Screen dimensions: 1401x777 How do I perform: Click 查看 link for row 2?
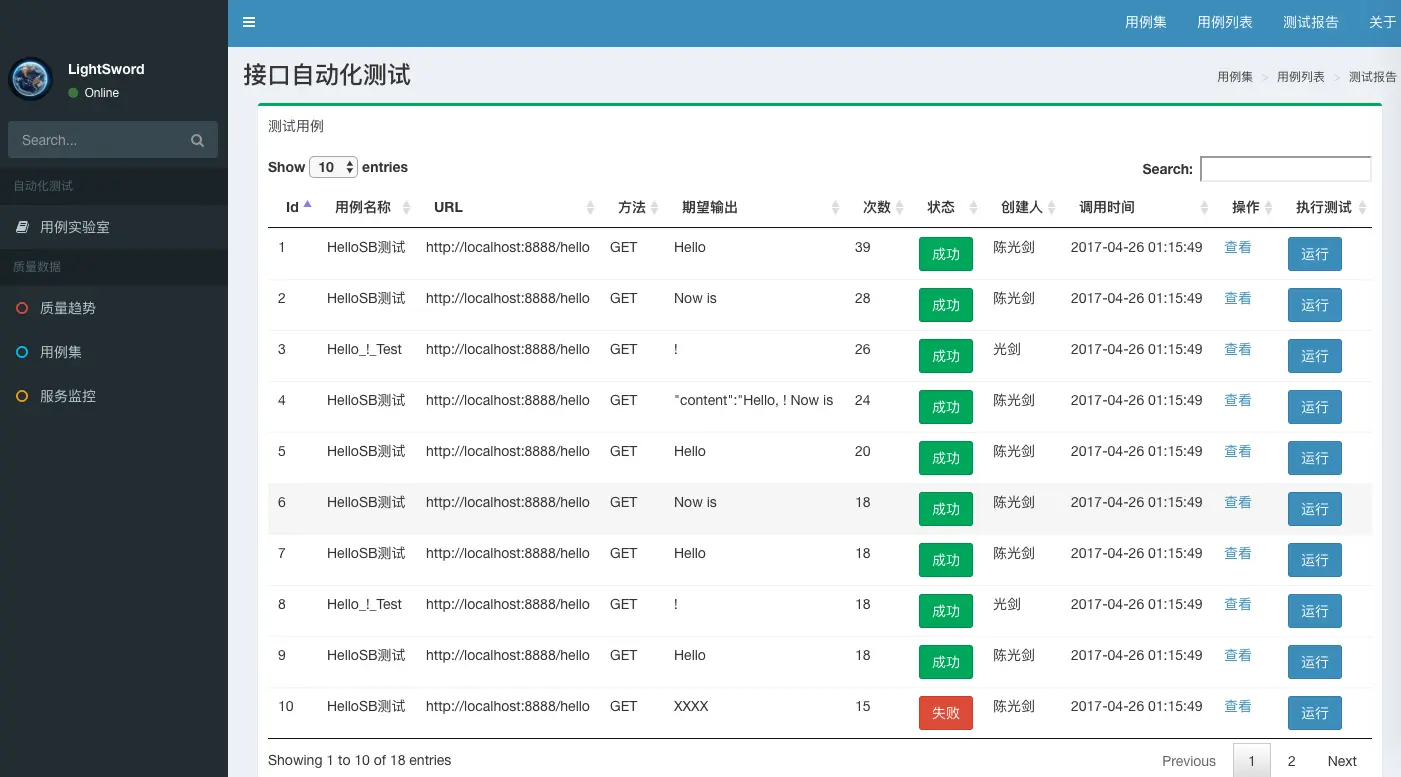coord(1238,298)
